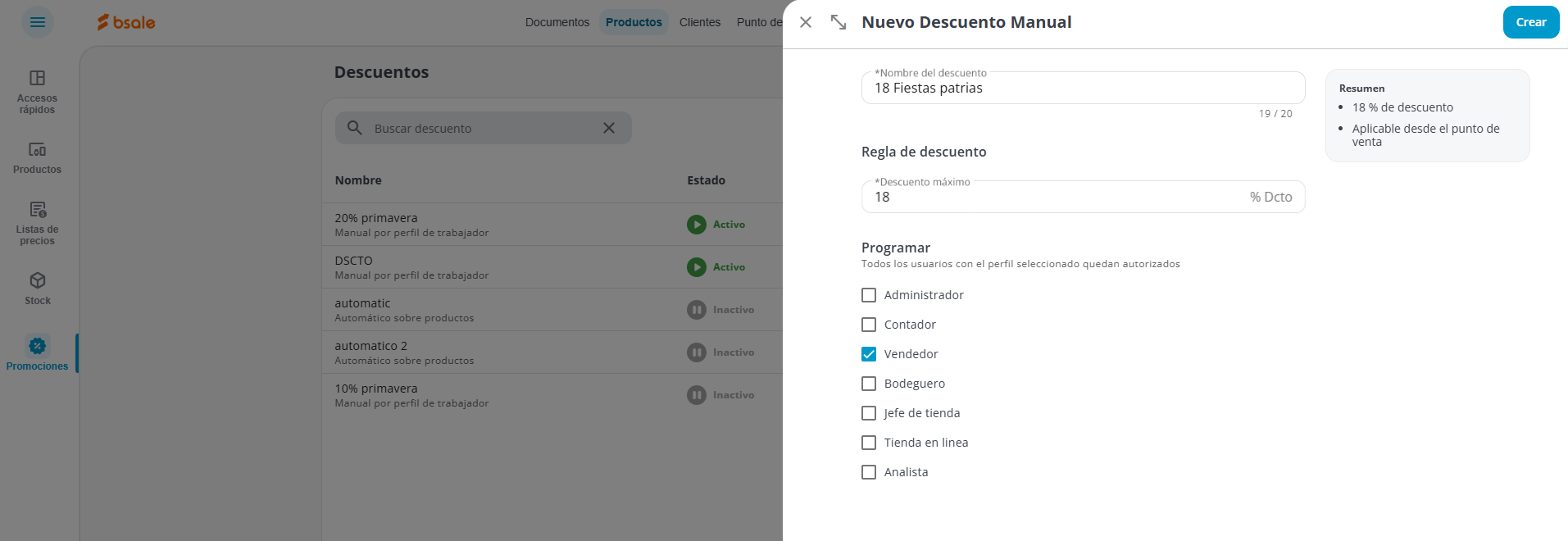Screen dimensions: 1568x541
Task: Click Inactivo pause icon for automatic
Action: [697, 310]
